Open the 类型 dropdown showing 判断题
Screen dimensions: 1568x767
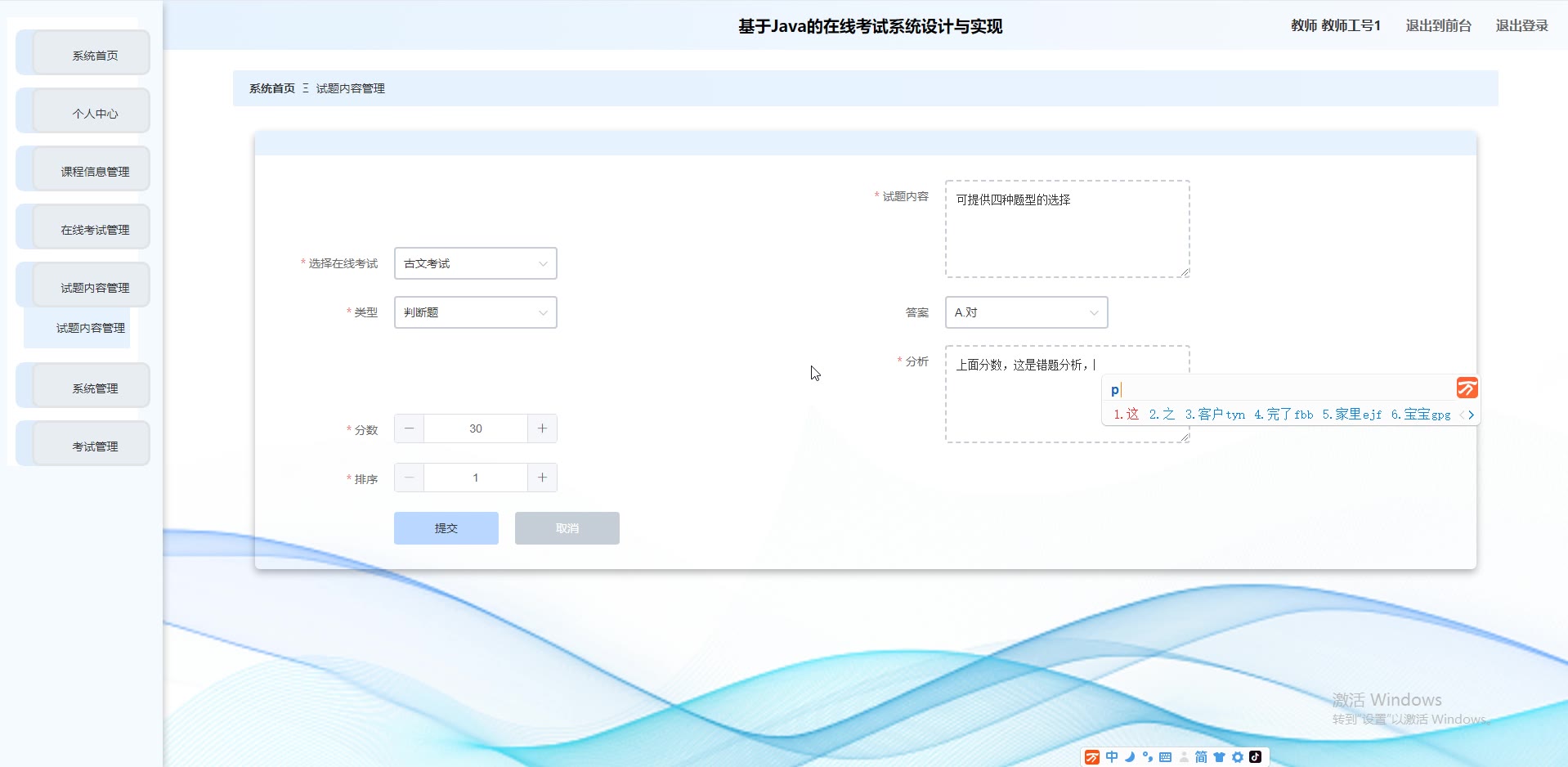coord(475,312)
